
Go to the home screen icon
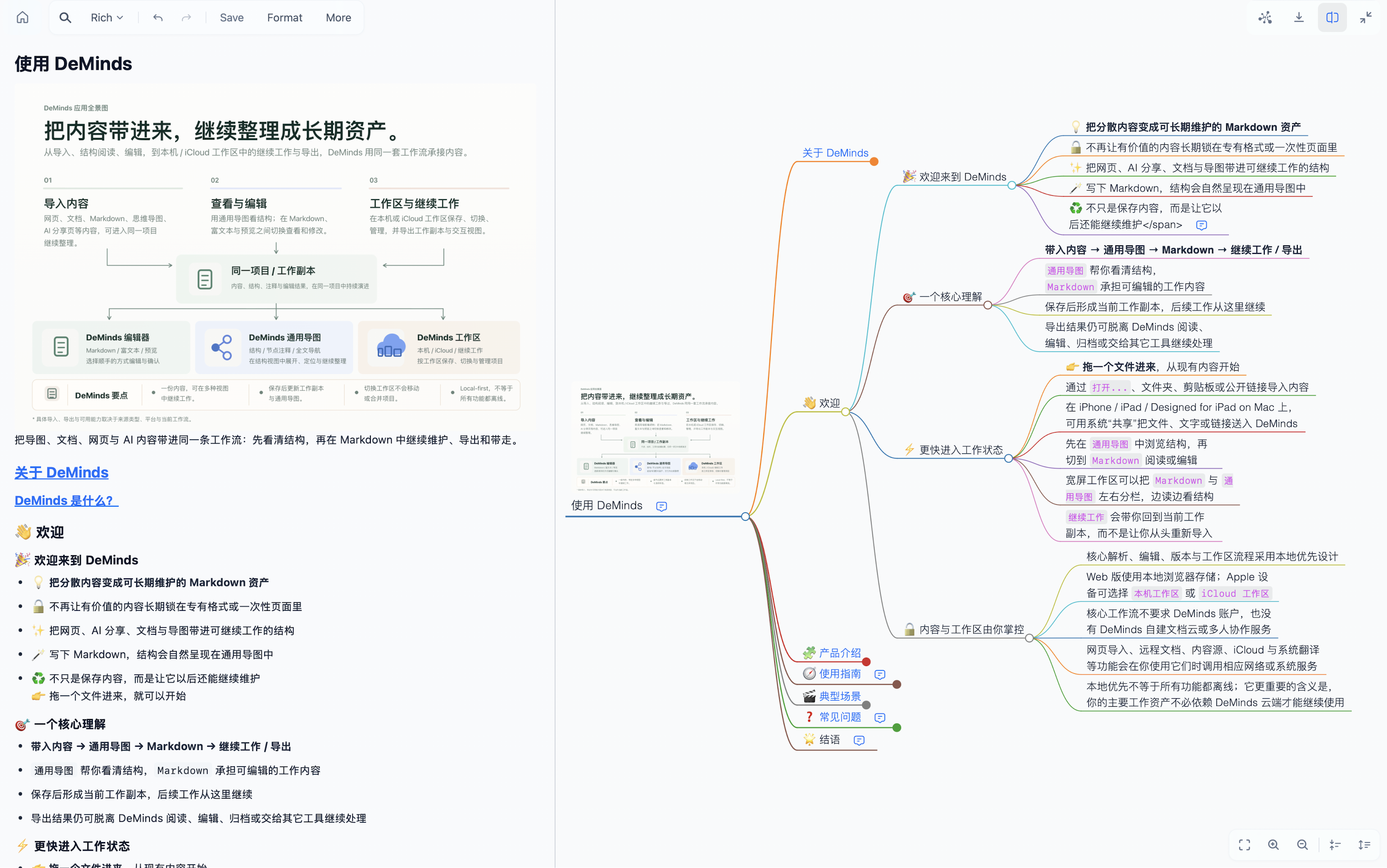coord(22,17)
